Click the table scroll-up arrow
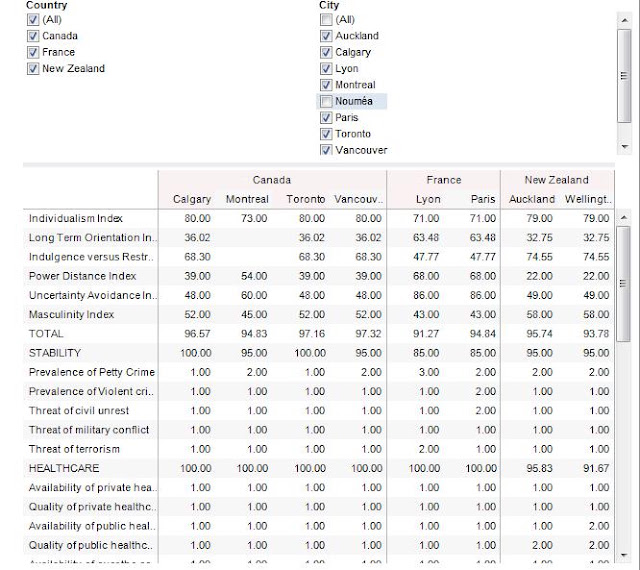The height and width of the screenshot is (570, 640). 623,218
